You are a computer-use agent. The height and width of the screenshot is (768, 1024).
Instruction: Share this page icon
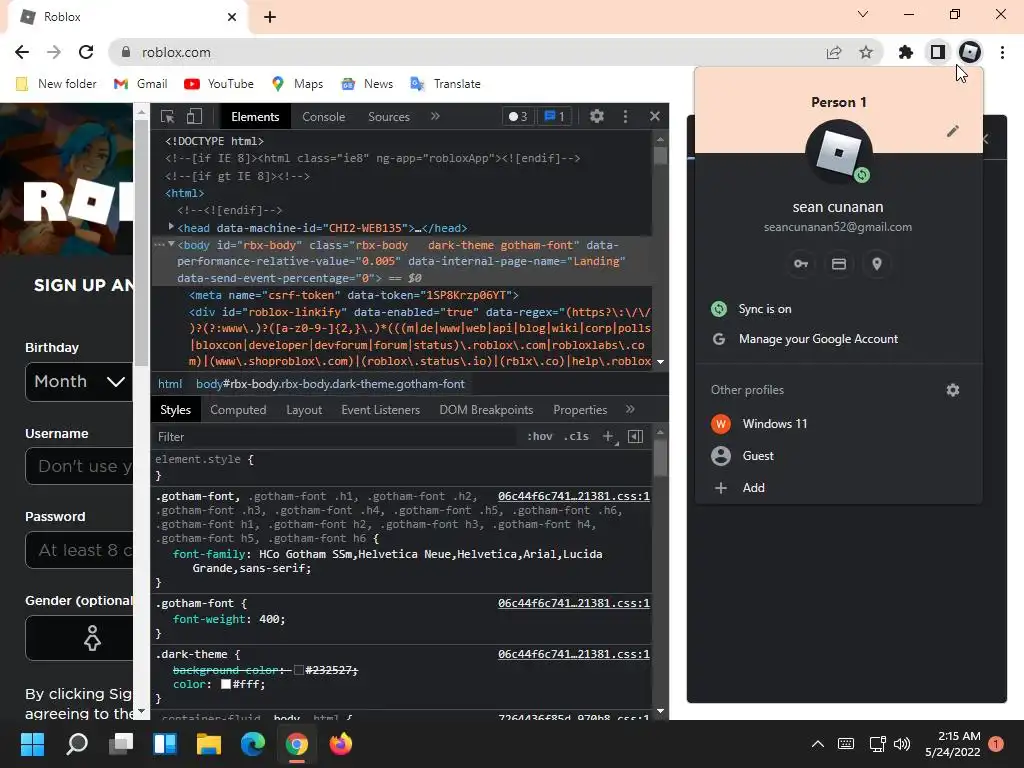(x=834, y=52)
